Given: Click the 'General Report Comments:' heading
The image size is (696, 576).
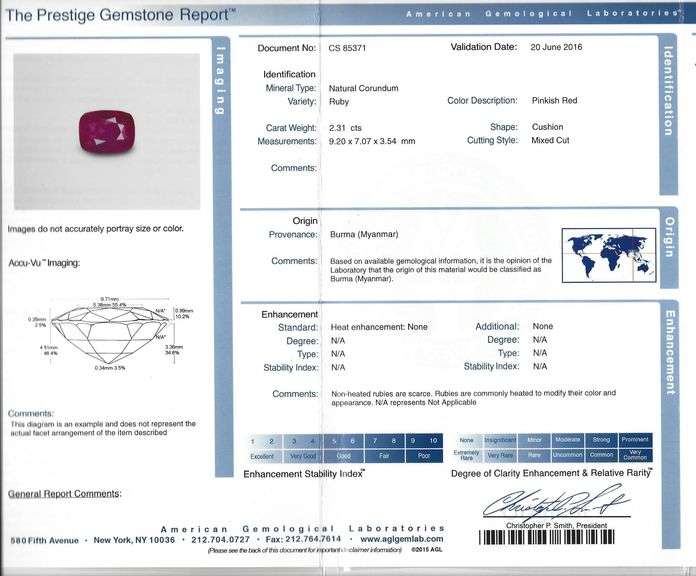Looking at the screenshot, I should pos(64,494).
